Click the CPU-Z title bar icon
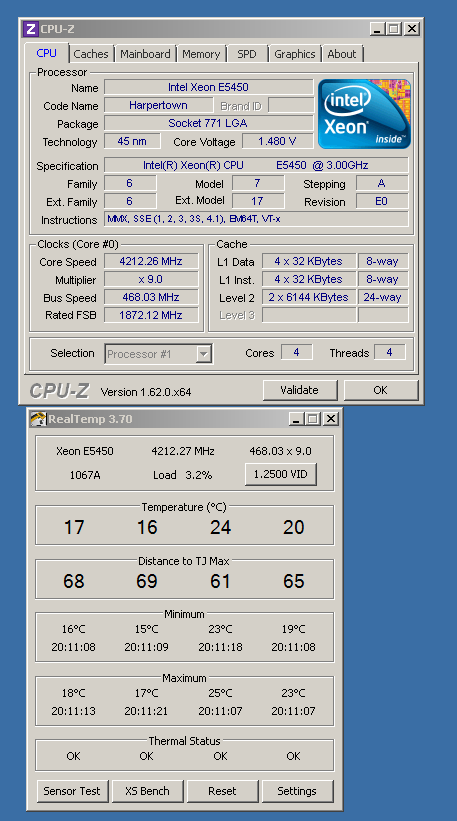 click(30, 29)
